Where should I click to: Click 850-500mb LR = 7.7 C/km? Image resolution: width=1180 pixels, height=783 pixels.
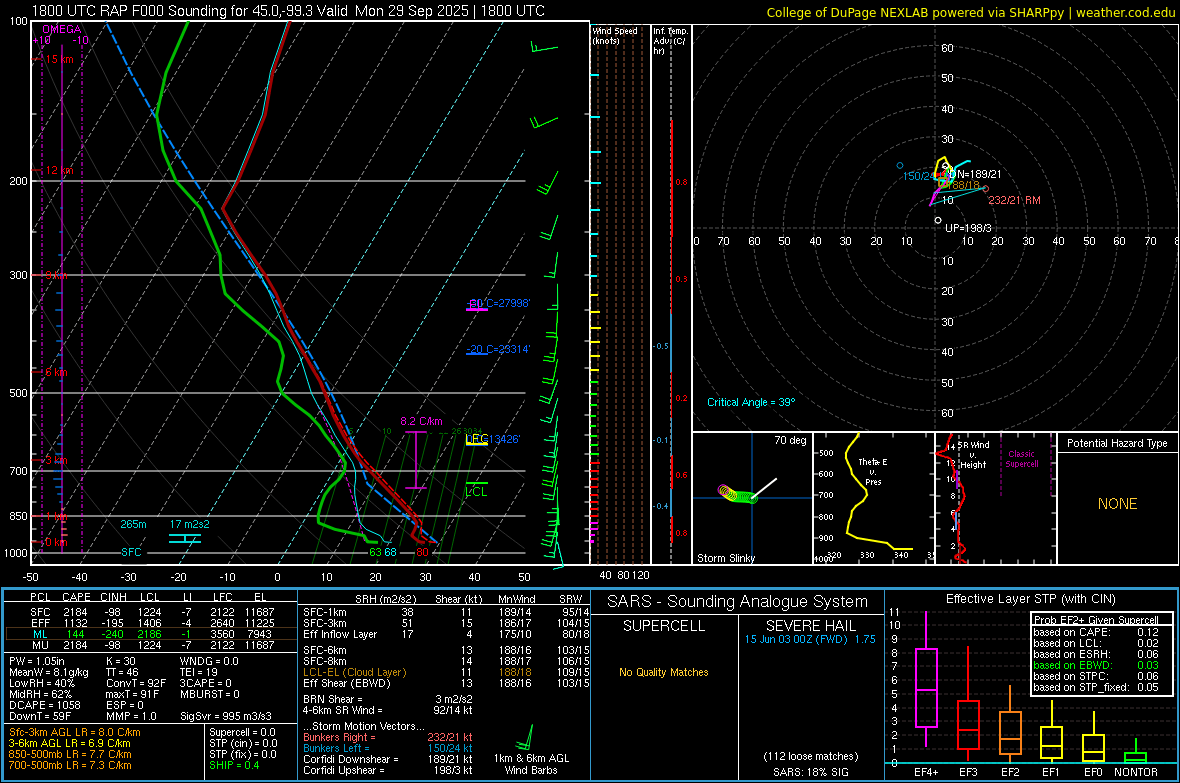[70, 754]
